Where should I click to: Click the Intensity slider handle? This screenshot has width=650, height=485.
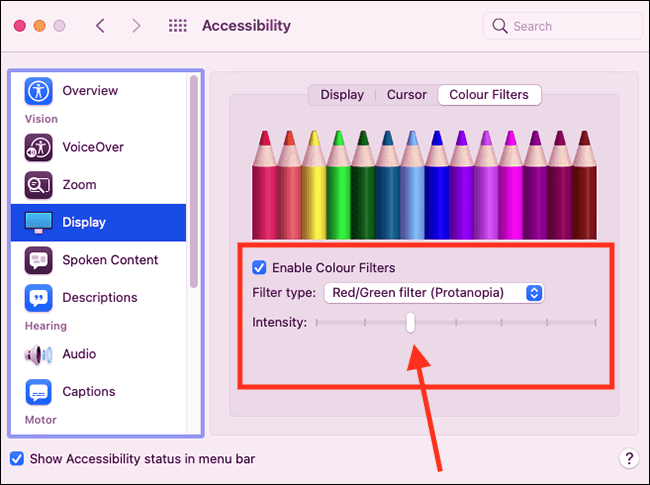click(x=410, y=323)
